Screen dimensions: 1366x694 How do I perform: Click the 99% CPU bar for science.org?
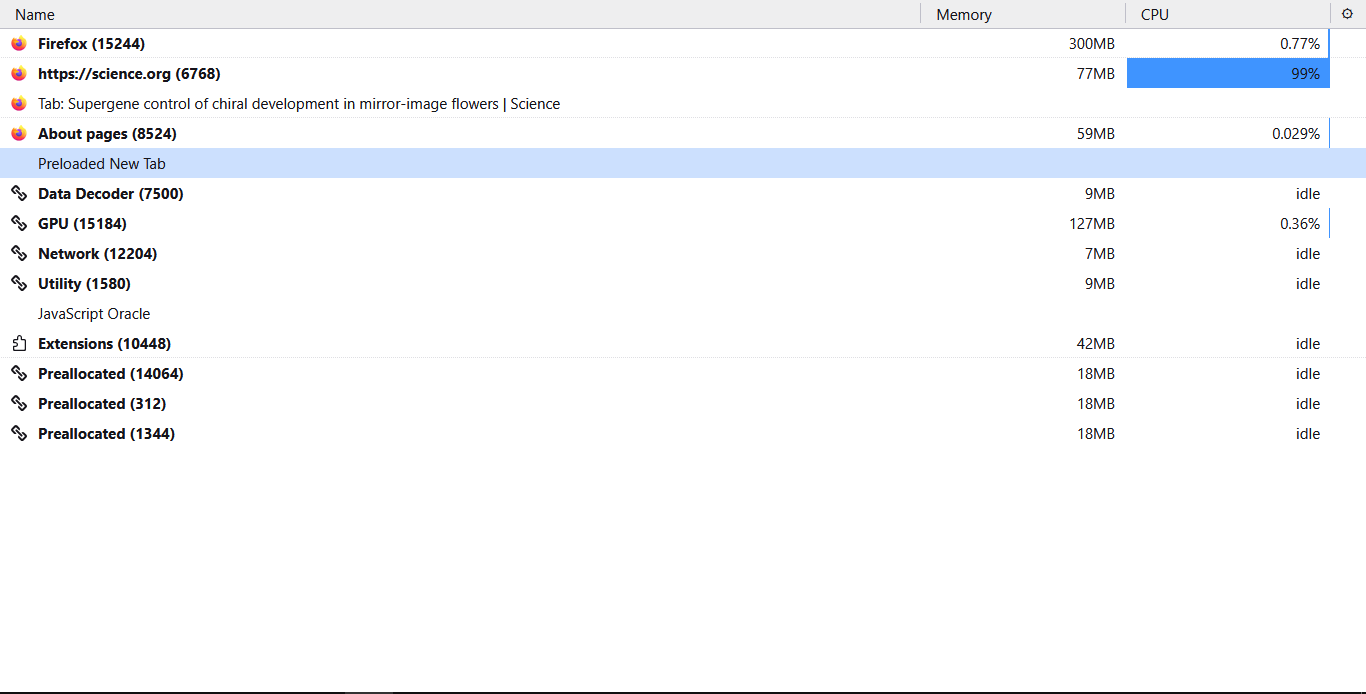pos(1228,74)
